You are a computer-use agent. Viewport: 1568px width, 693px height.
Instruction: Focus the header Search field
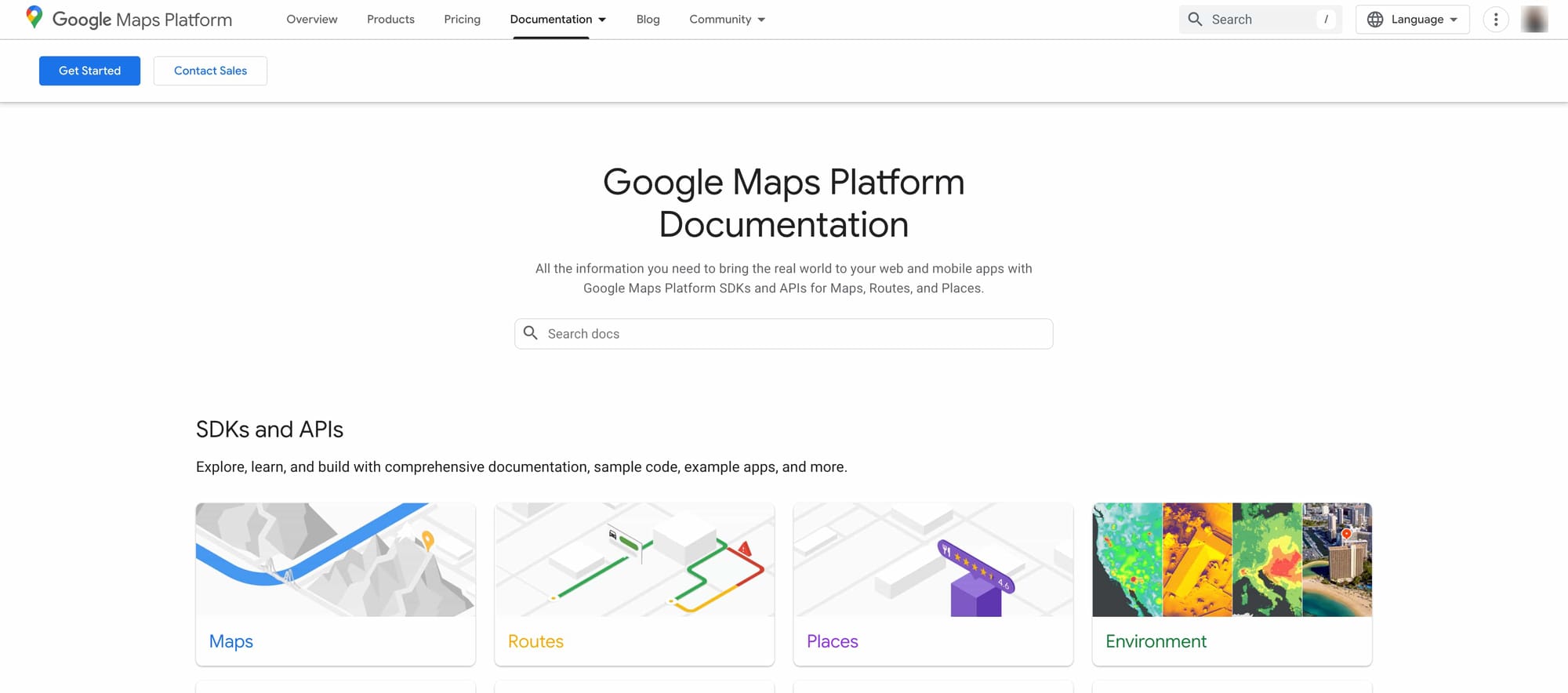1260,20
